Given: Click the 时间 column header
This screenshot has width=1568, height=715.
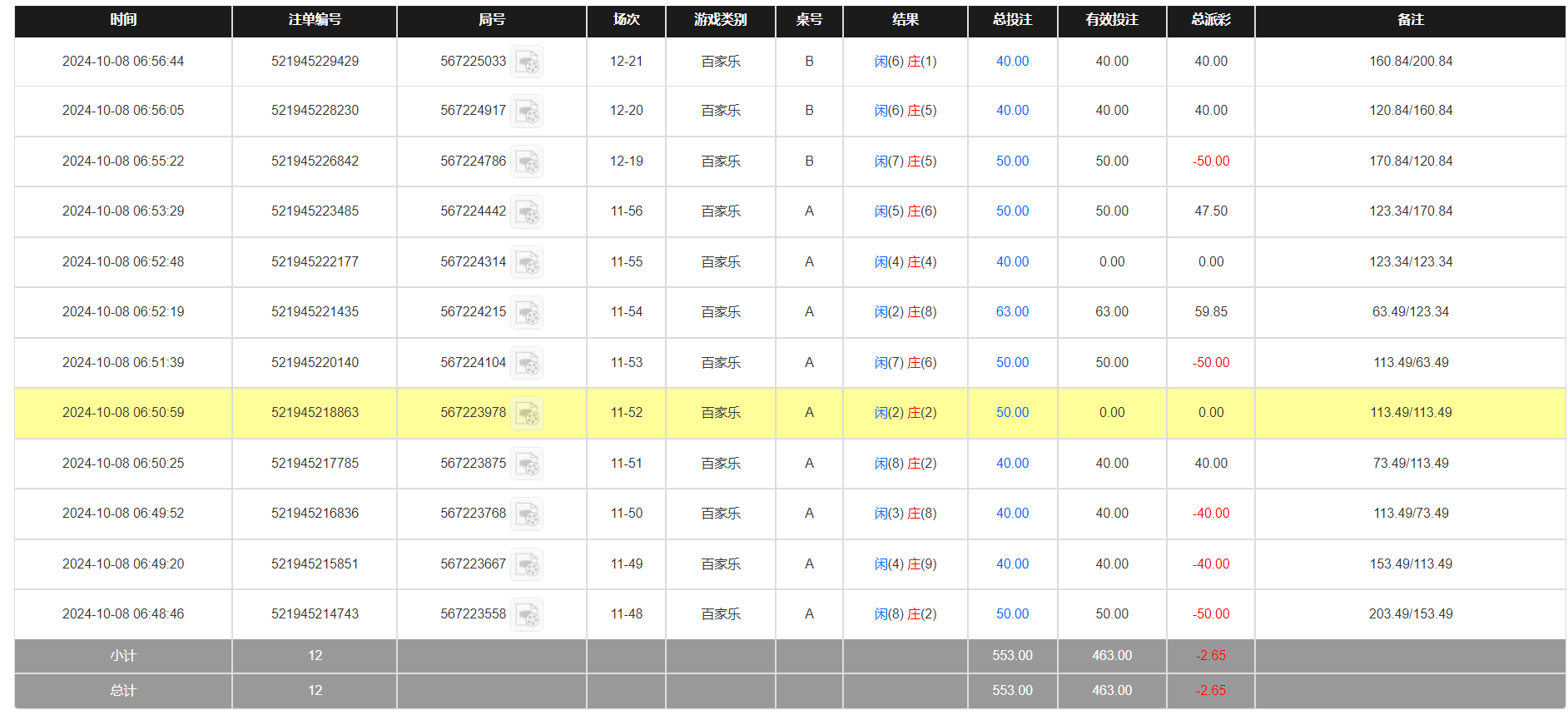Looking at the screenshot, I should (123, 20).
